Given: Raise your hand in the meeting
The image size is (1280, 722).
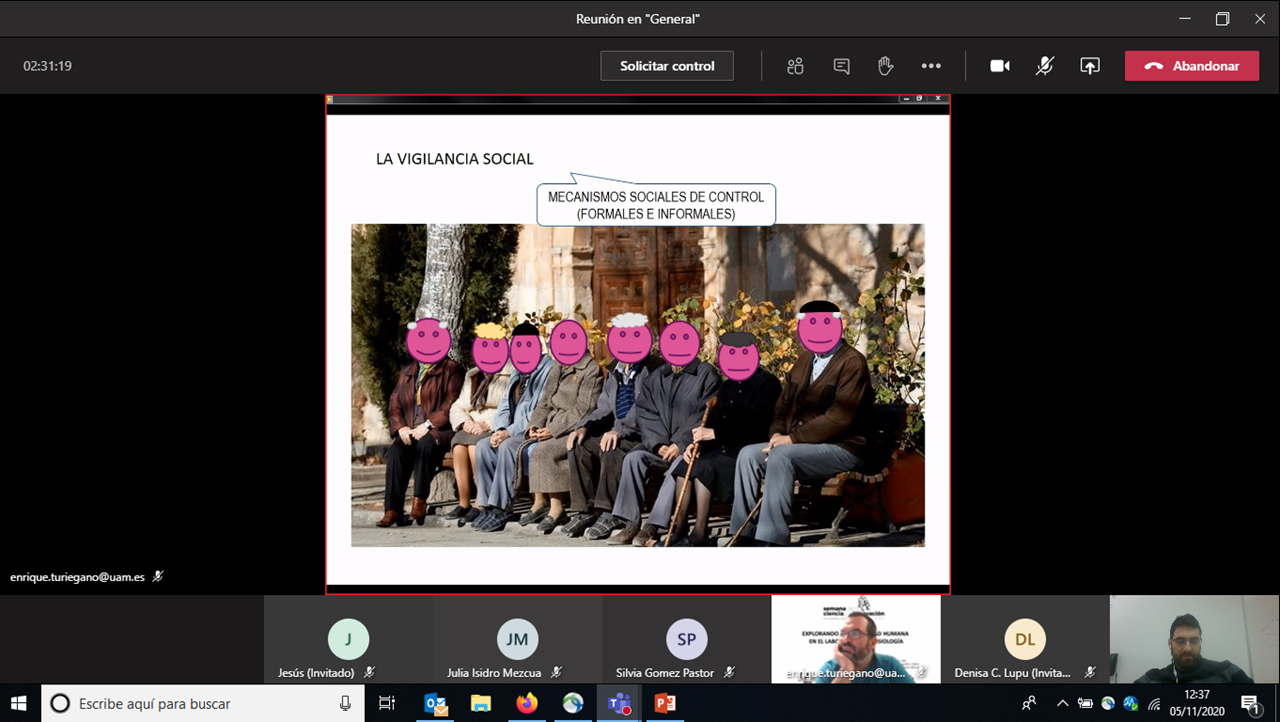Looking at the screenshot, I should (885, 66).
